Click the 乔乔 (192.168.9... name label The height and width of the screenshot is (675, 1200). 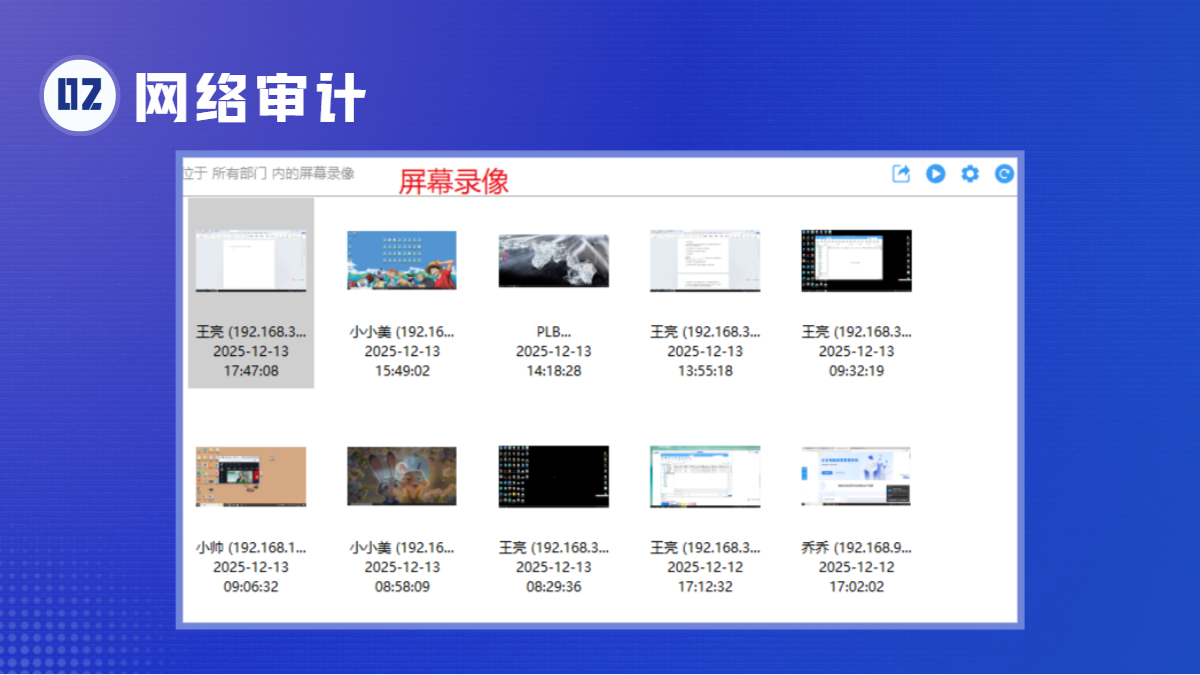pyautogui.click(x=856, y=548)
